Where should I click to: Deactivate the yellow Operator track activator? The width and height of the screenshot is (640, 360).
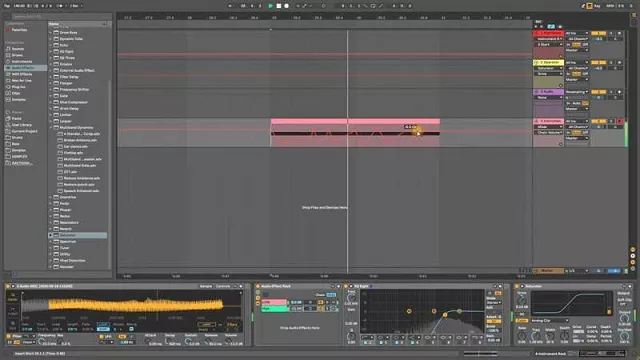[x=598, y=62]
